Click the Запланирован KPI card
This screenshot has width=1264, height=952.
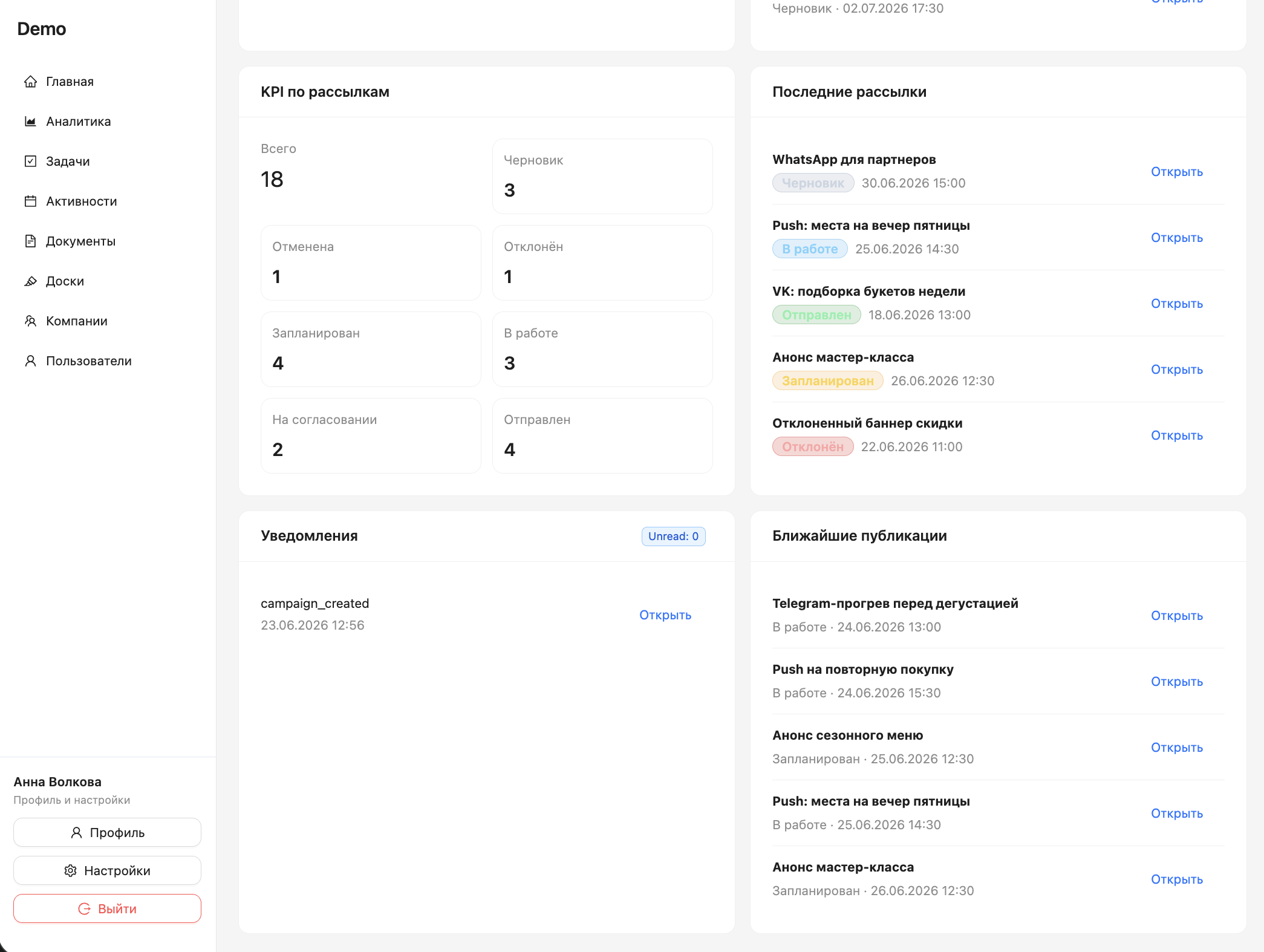[371, 350]
